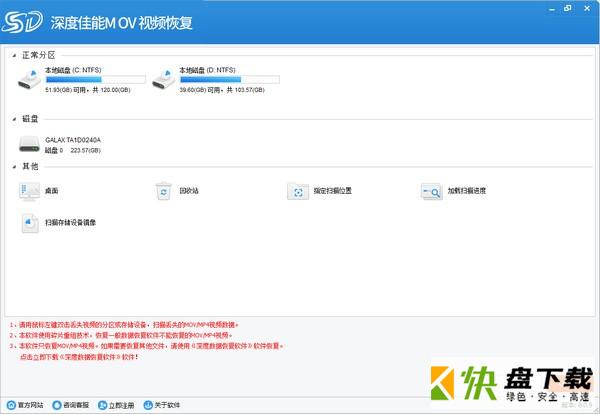Click the scan storage device image (扫描存储设备镜像) icon
Screen dimensions: 600x414
(x=30, y=223)
